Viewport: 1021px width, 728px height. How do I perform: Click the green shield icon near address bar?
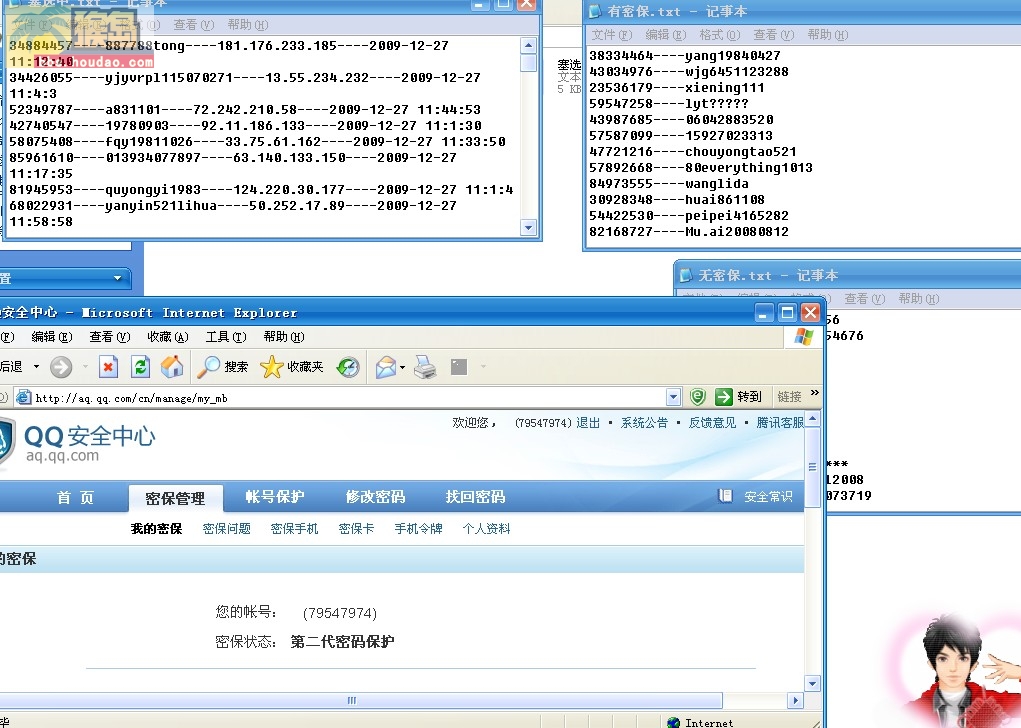[697, 396]
